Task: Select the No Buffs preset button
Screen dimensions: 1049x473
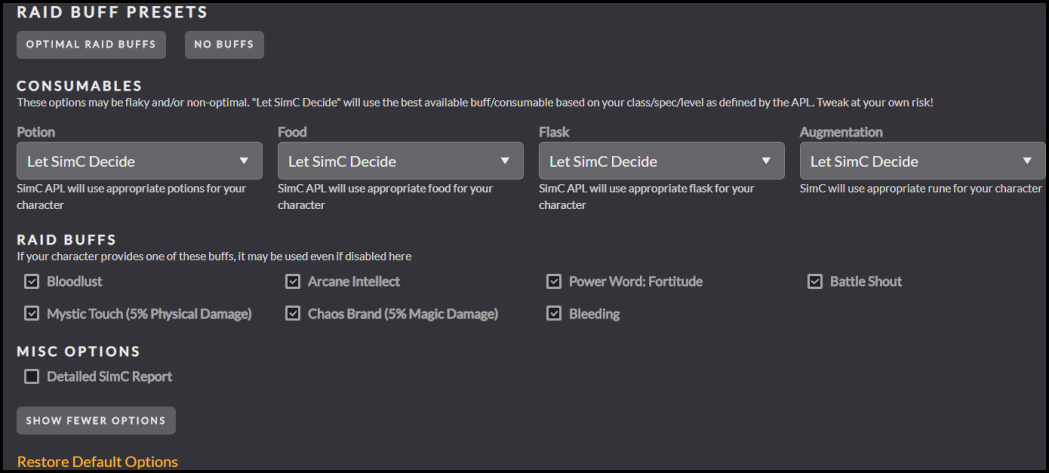Action: coord(224,44)
